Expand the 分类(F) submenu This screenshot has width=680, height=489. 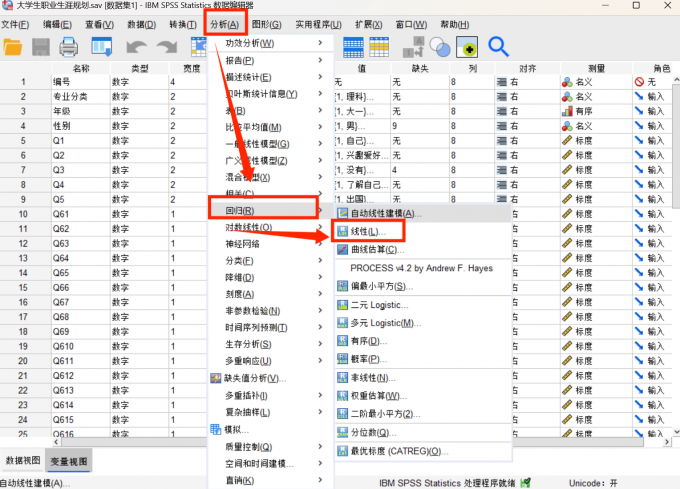click(271, 261)
